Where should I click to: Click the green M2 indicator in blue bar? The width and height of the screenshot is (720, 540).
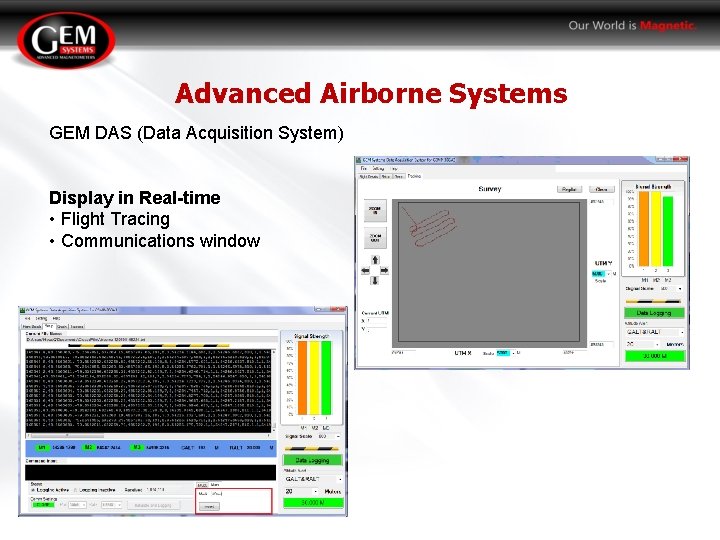88,447
